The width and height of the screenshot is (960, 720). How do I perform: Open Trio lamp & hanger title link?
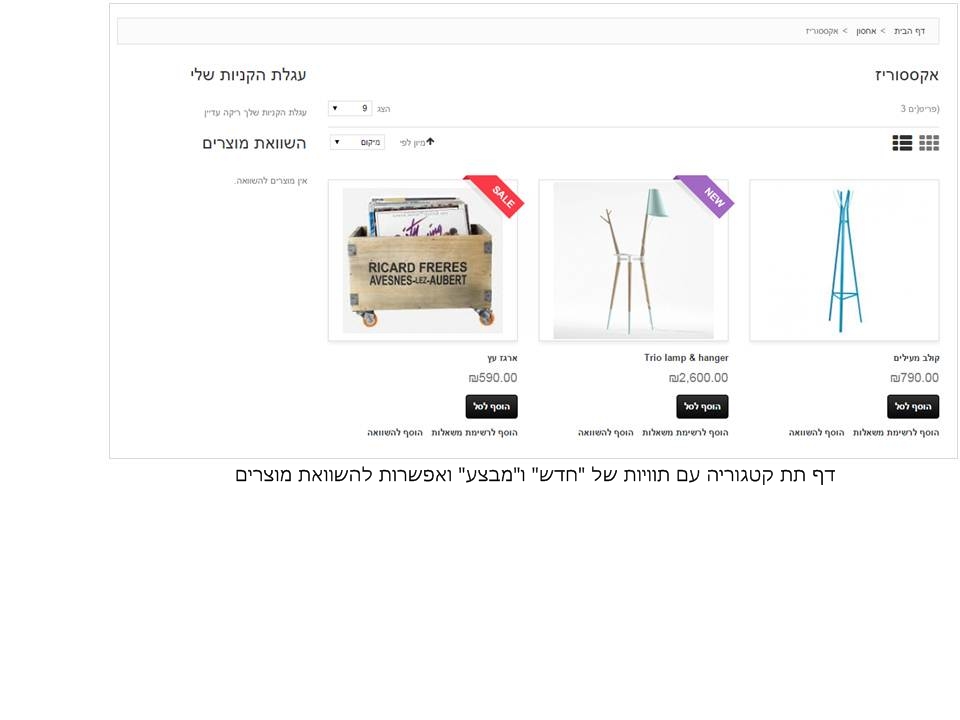tap(686, 358)
